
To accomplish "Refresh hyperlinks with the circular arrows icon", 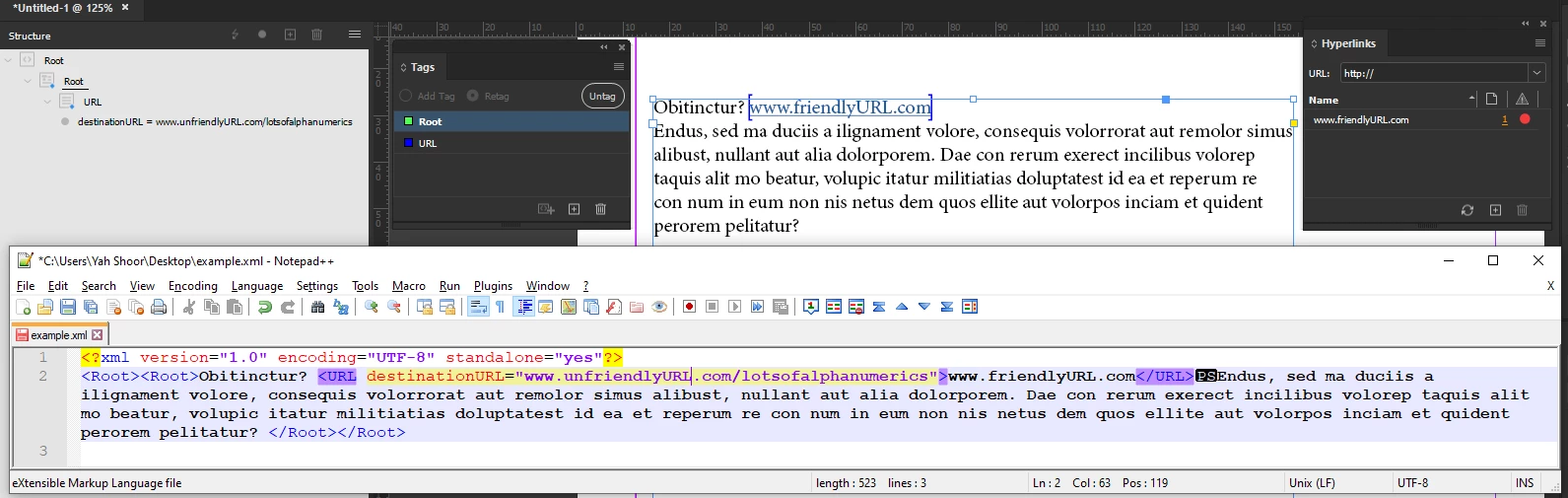I will click(x=1467, y=210).
